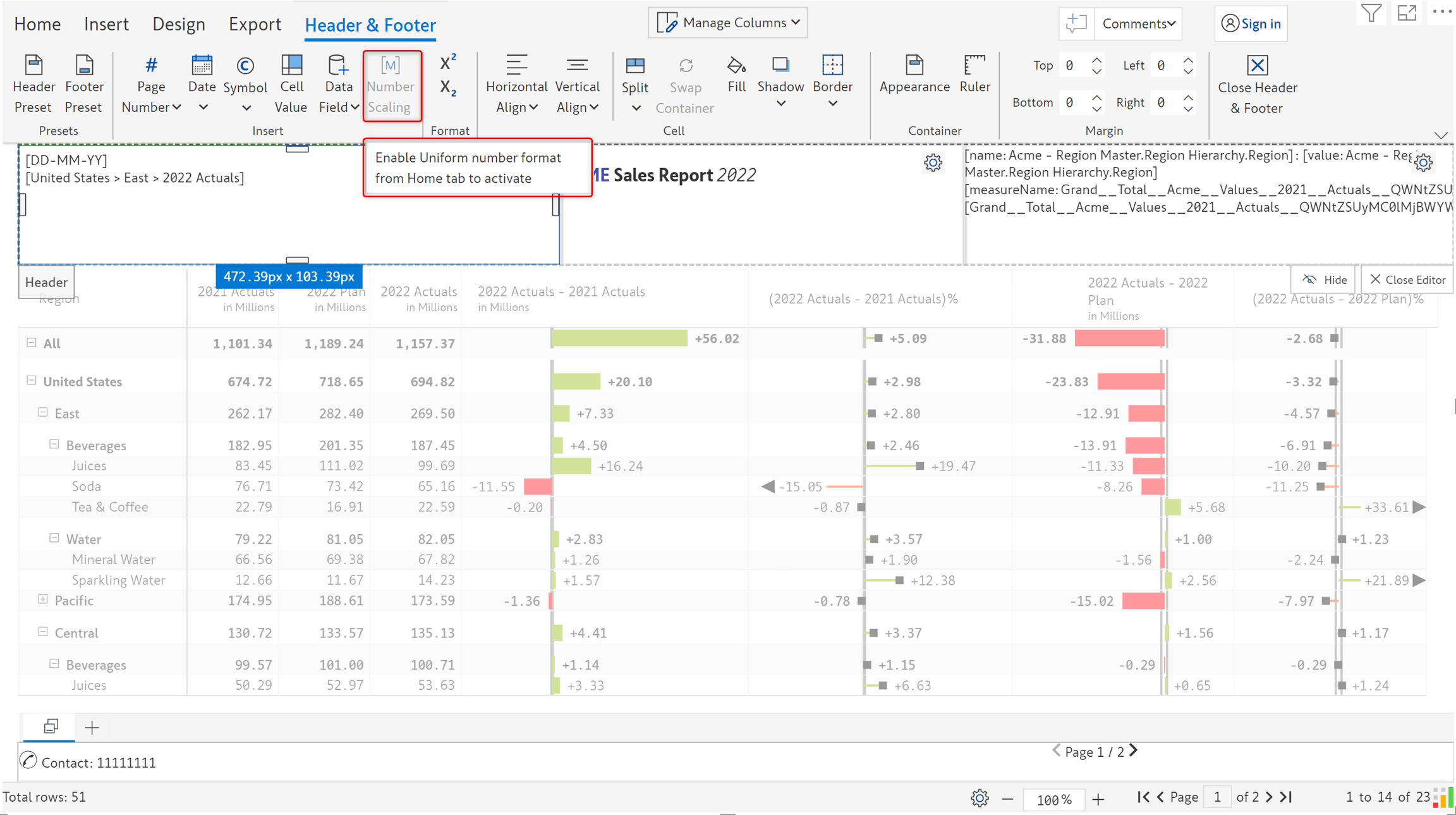The height and width of the screenshot is (815, 1456).
Task: Collapse the United States row
Action: click(32, 381)
